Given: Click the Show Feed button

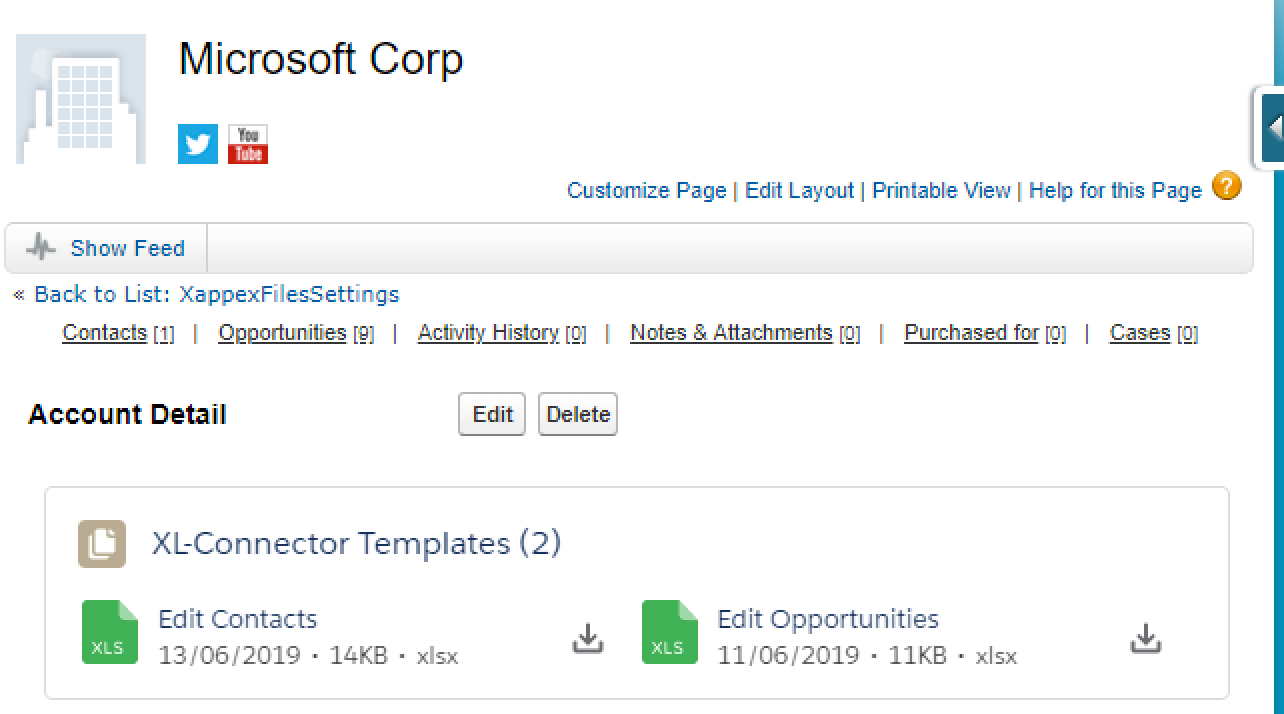Looking at the screenshot, I should (106, 248).
